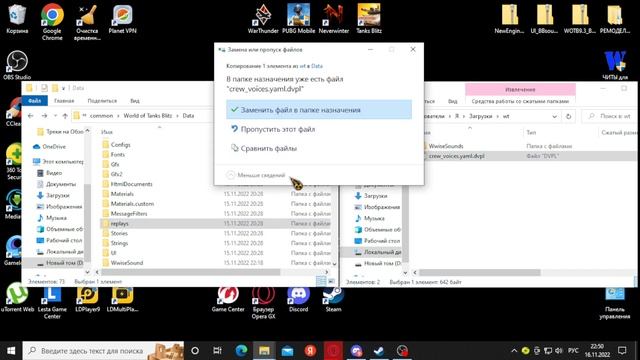Open the notification center
The height and width of the screenshot is (360, 640).
pyautogui.click(x=622, y=351)
